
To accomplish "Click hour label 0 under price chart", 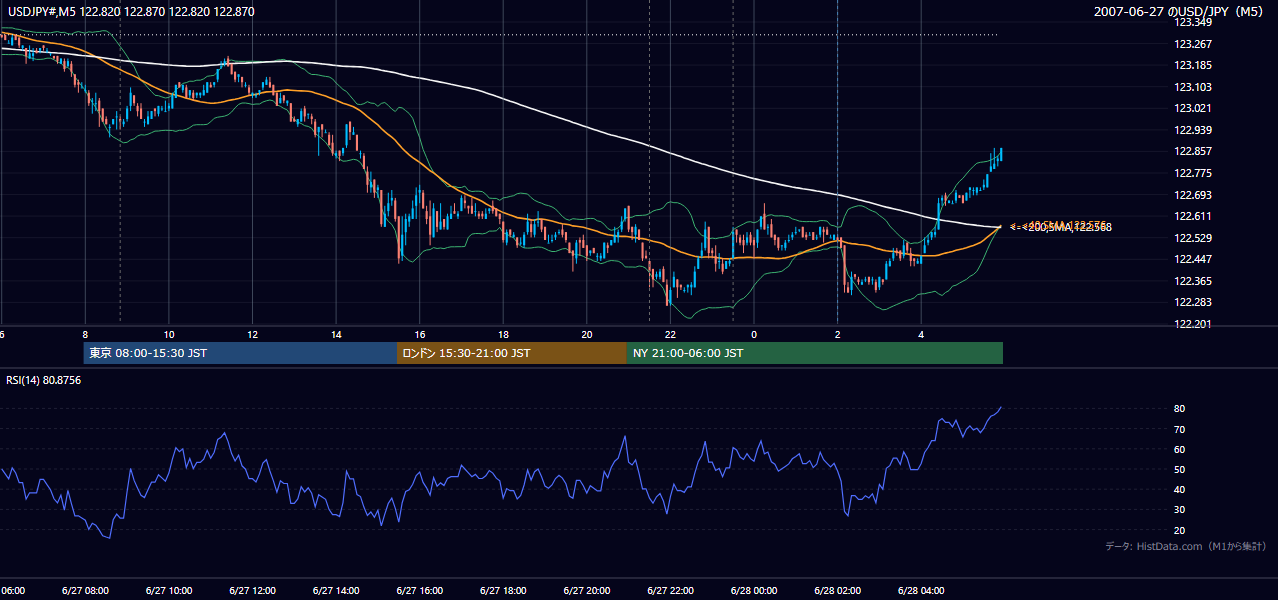I will pos(754,334).
